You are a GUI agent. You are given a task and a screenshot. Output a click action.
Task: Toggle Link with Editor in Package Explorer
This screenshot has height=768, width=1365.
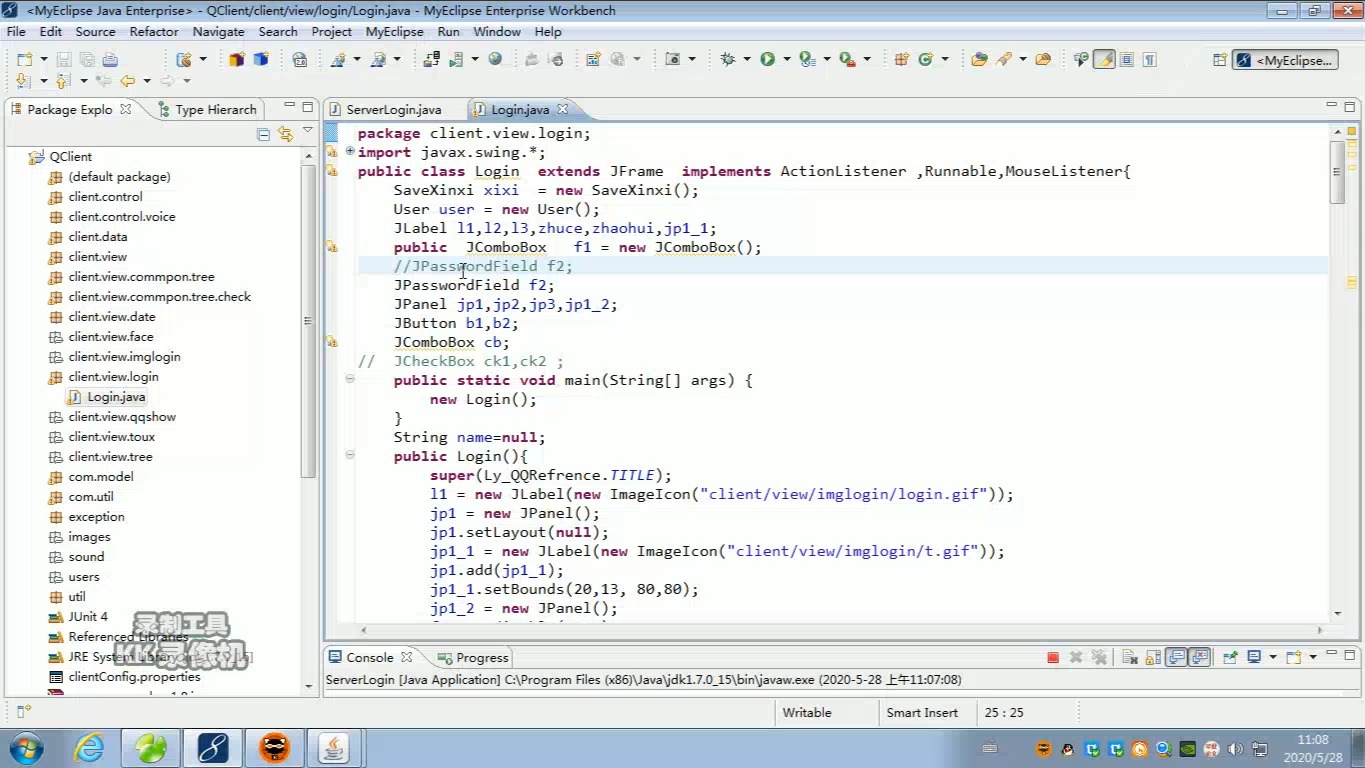(x=285, y=134)
